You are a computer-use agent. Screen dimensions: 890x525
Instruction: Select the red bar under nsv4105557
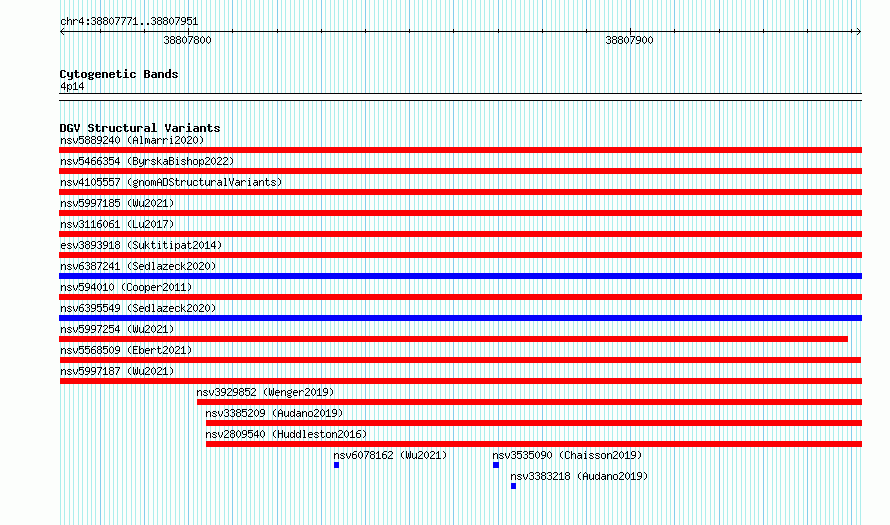coord(460,192)
